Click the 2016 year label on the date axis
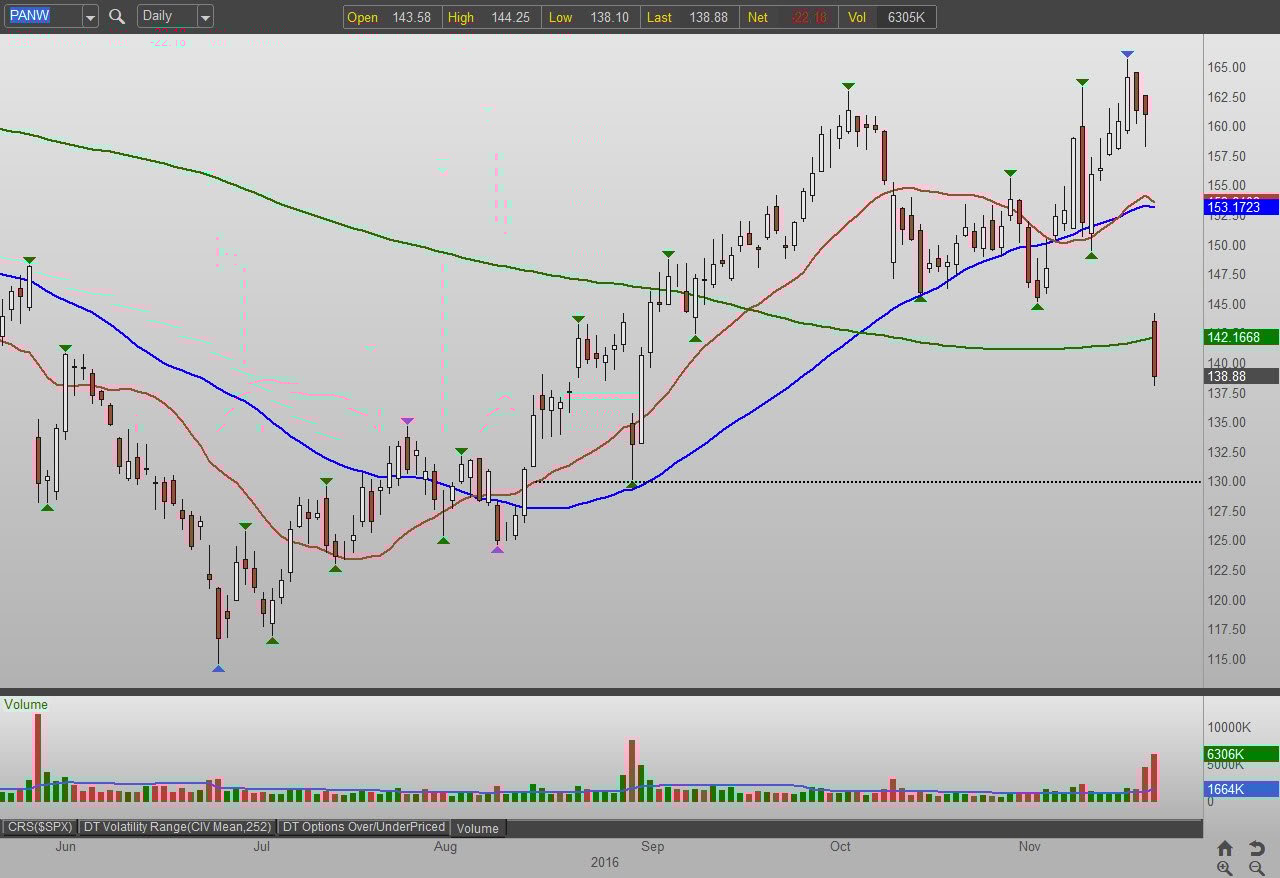 pos(604,862)
